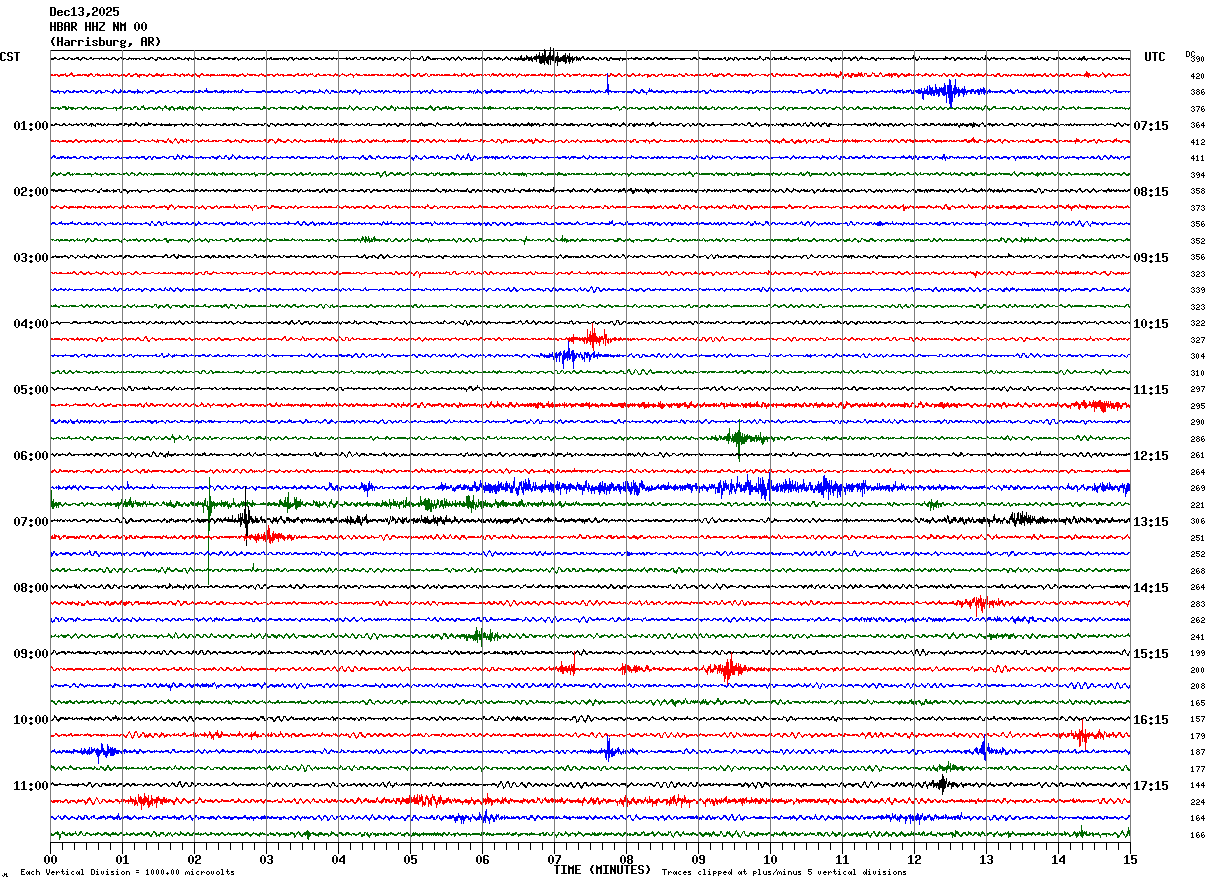Click the 15 minute tick label

click(1129, 859)
